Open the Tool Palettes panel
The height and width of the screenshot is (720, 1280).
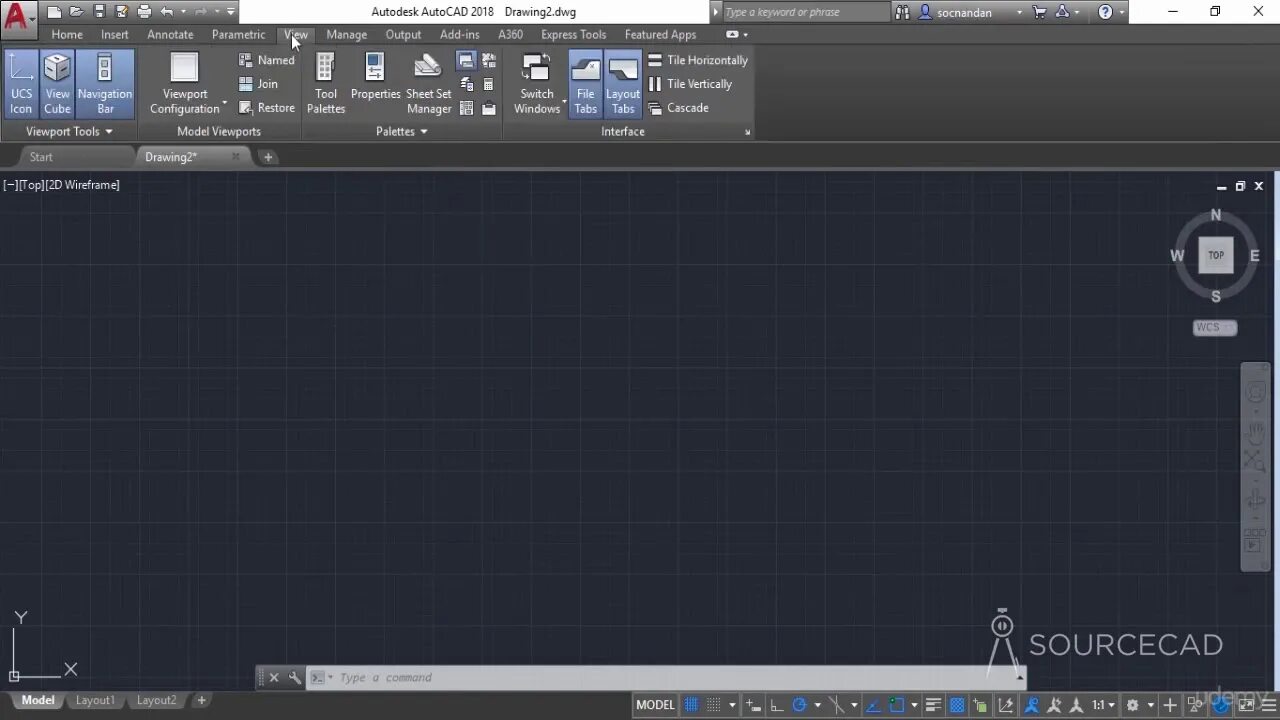tap(326, 83)
